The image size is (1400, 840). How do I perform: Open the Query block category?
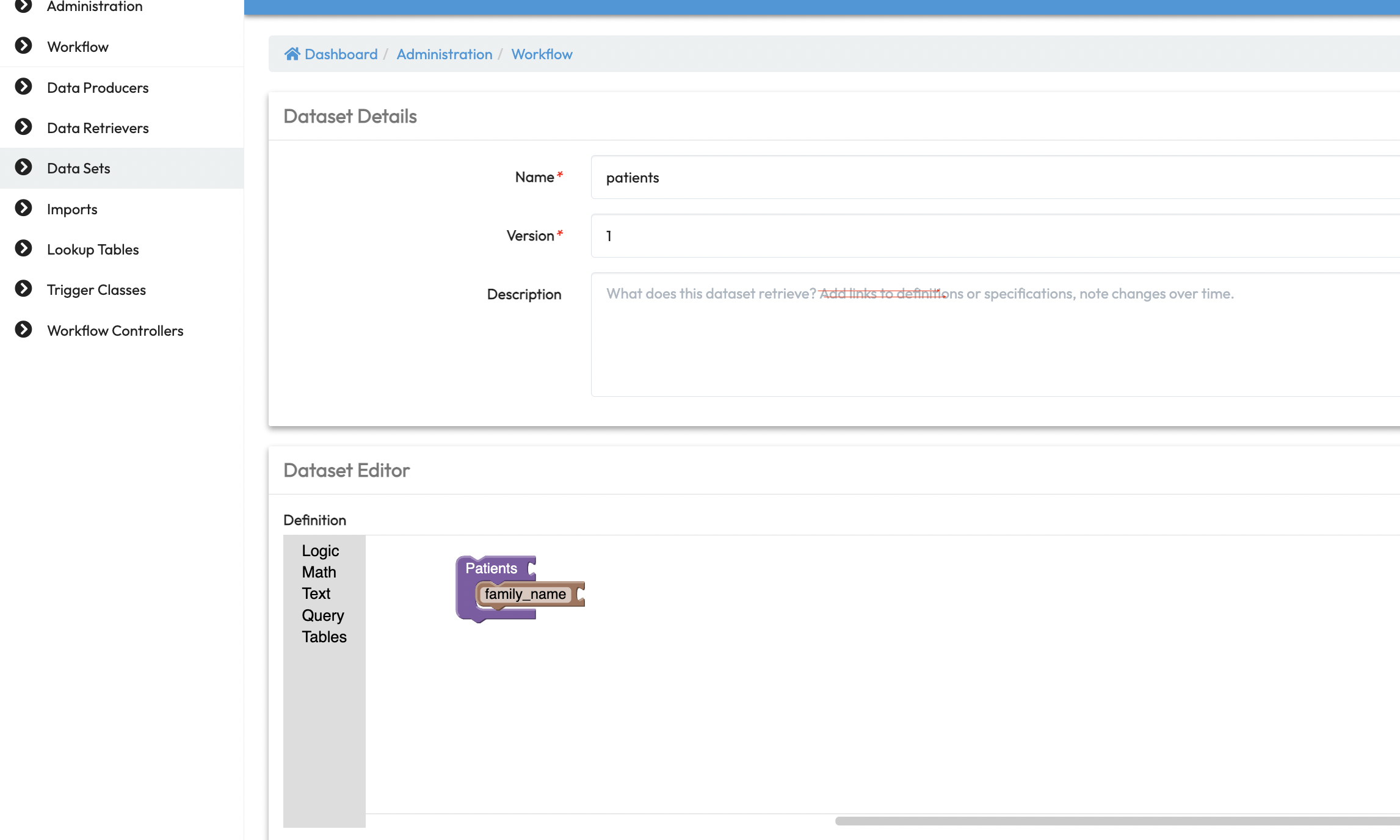tap(322, 615)
